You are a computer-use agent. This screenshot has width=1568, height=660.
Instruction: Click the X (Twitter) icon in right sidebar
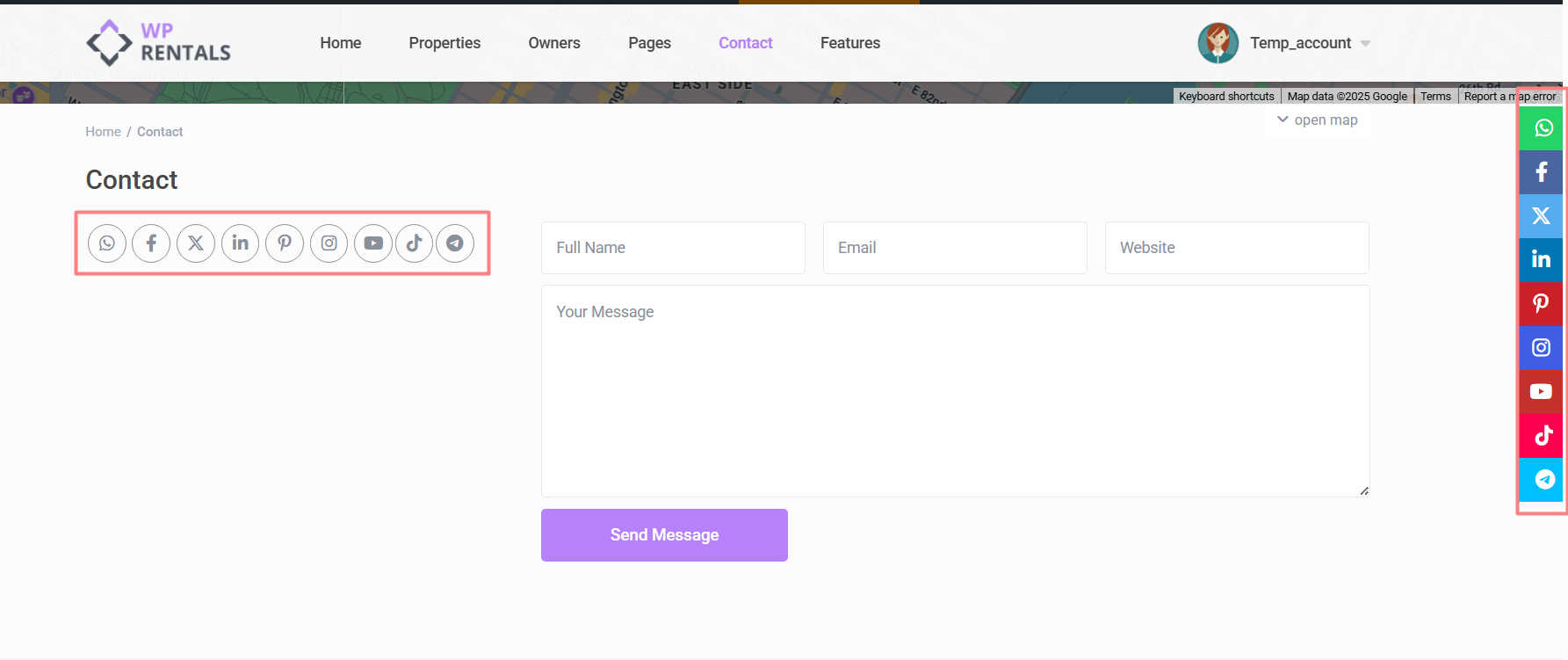click(x=1541, y=216)
